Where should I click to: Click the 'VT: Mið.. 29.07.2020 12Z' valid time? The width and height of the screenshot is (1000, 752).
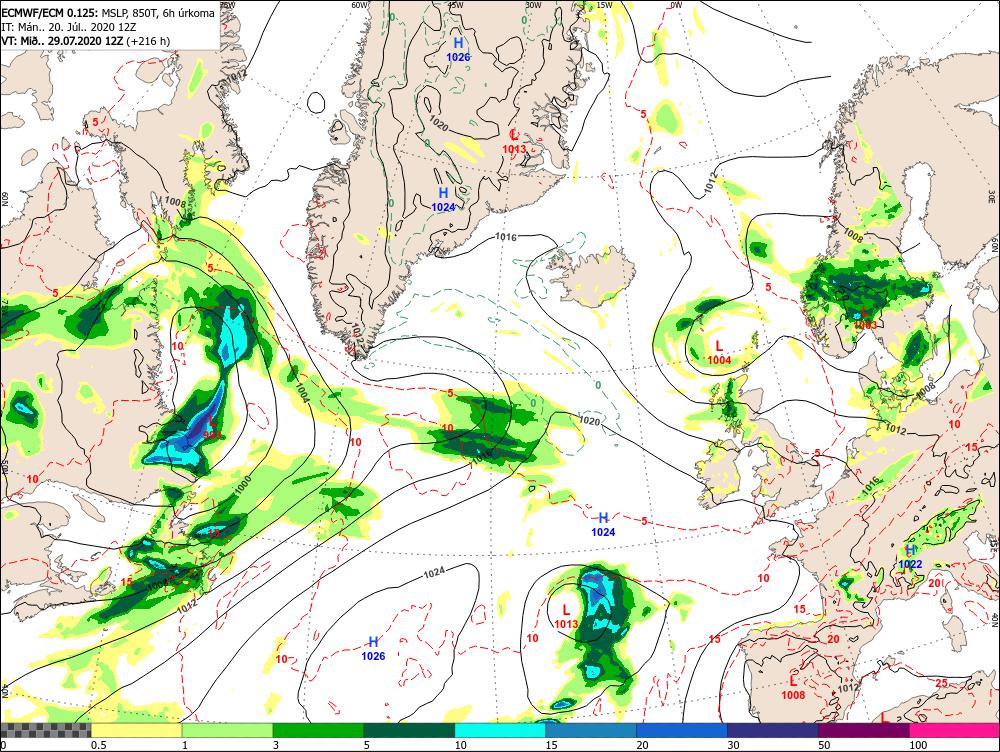click(x=62, y=41)
